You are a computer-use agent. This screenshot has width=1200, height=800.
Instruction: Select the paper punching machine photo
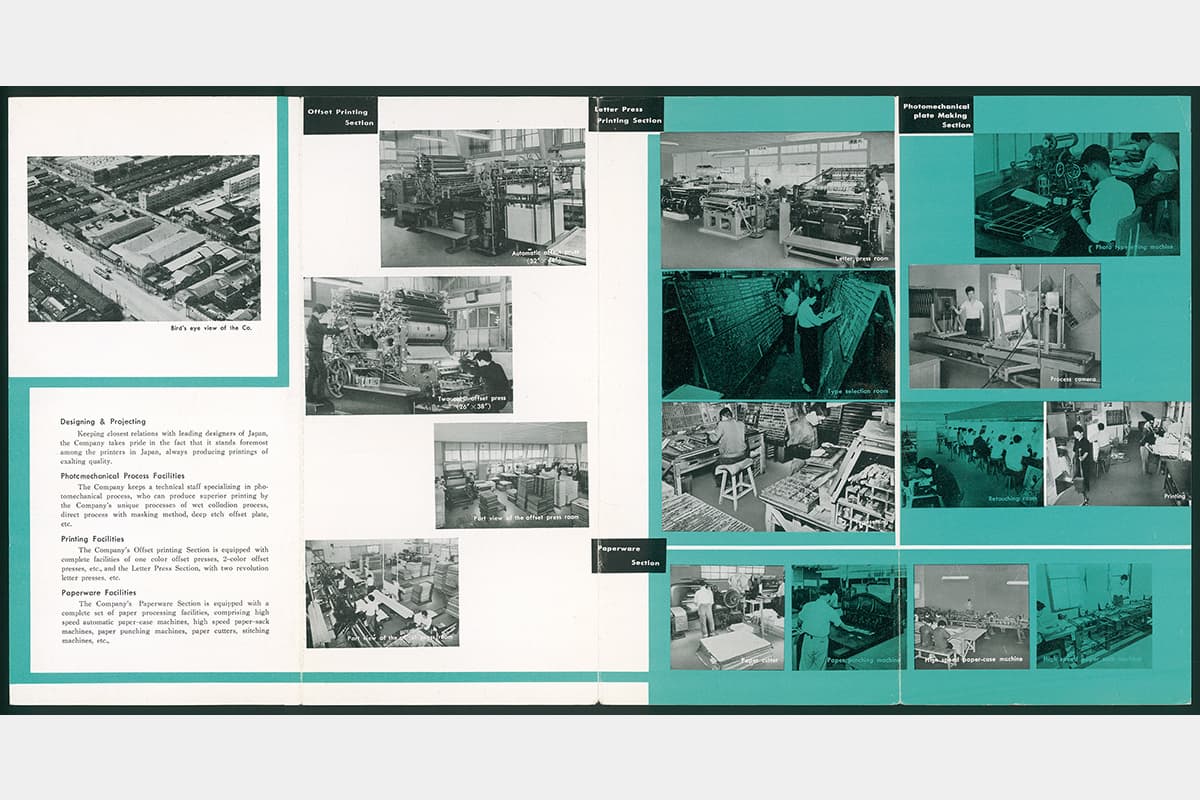pos(849,617)
